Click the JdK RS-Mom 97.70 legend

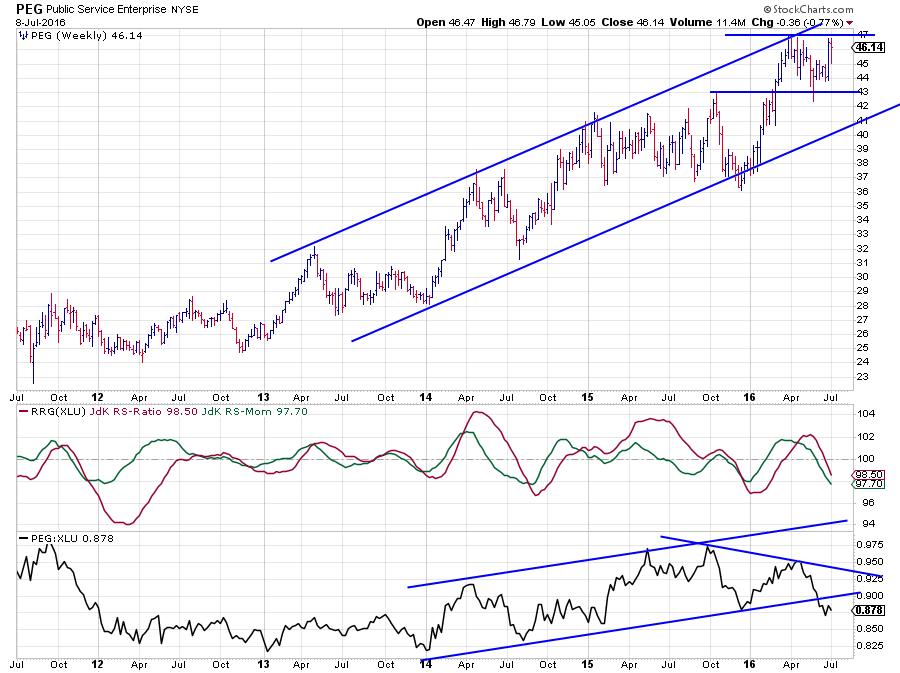255,411
